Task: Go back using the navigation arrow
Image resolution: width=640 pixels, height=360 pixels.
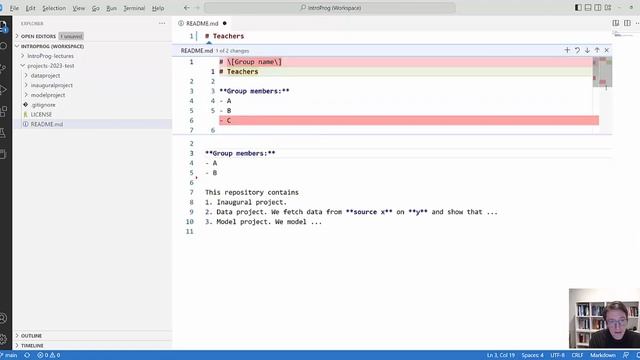Action: coord(187,8)
